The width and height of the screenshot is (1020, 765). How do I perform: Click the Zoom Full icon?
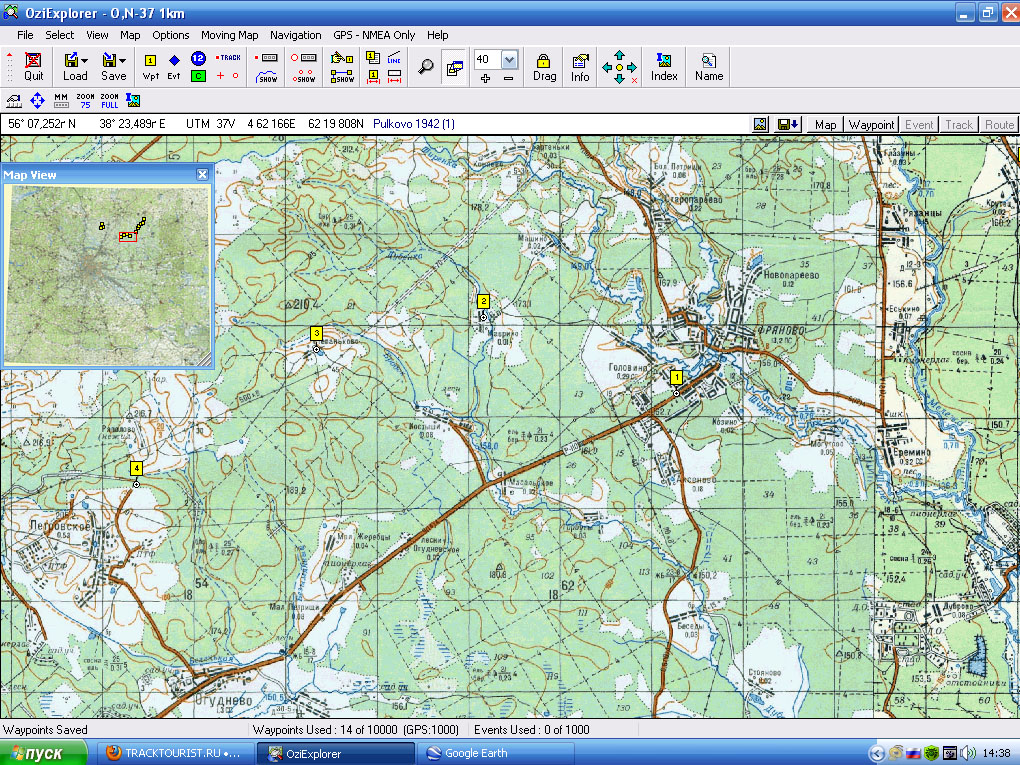point(110,100)
